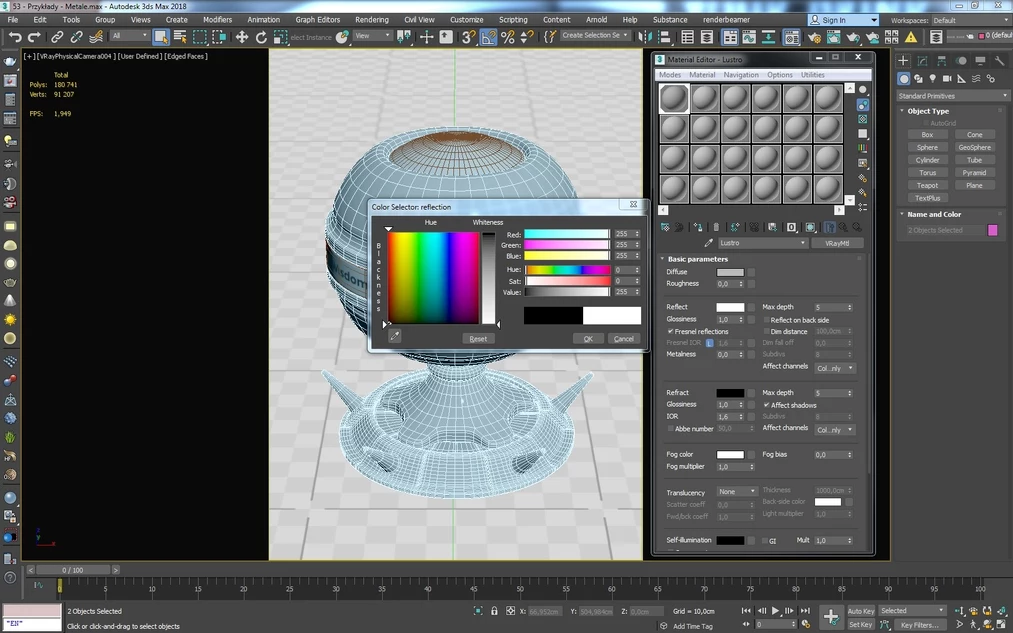1013x633 pixels.
Task: Open the Create tab in command panel
Action: click(x=903, y=61)
